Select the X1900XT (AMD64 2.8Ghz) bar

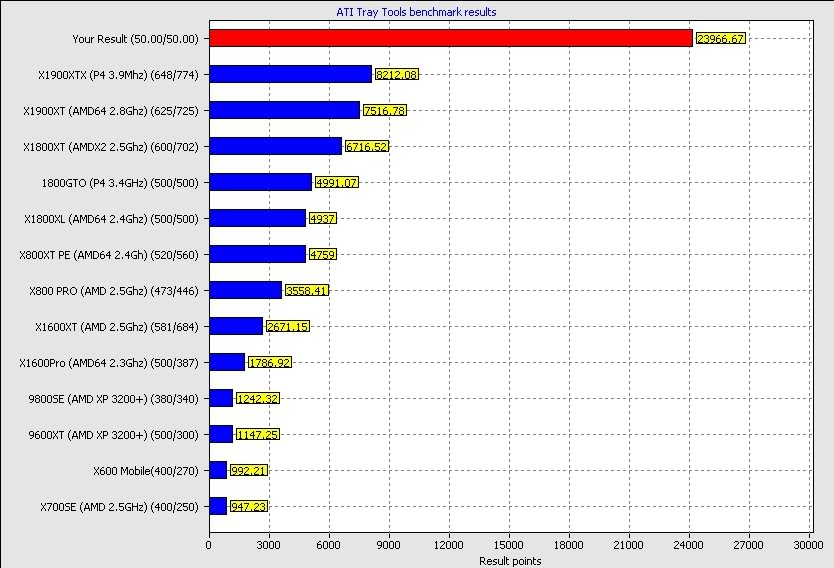284,110
